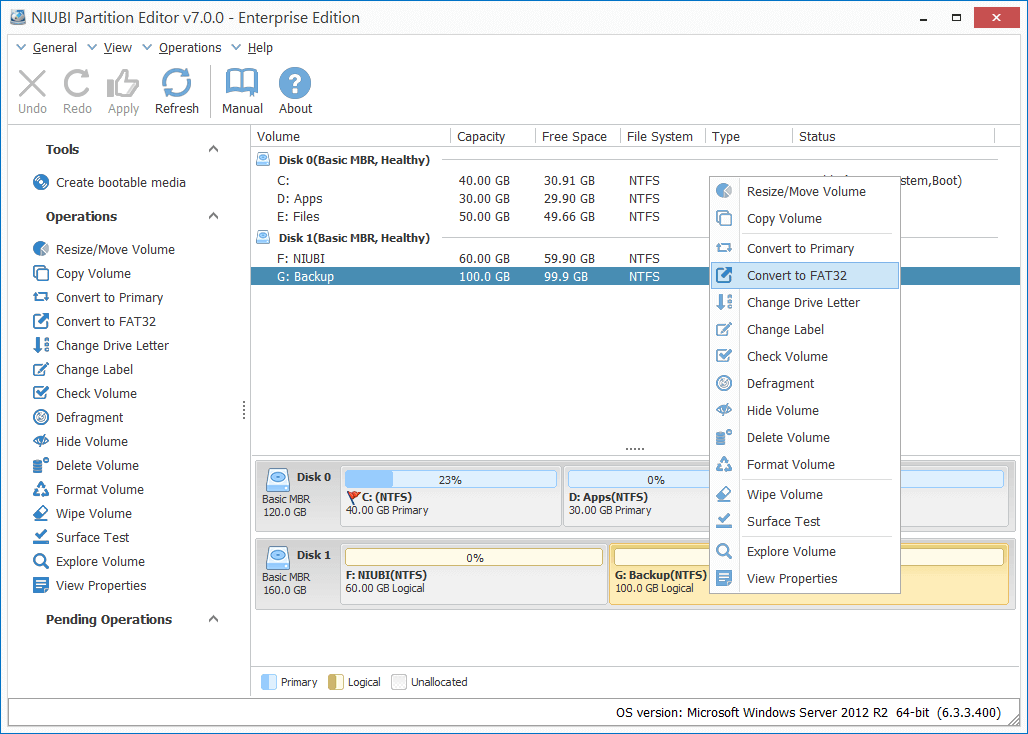The image size is (1028, 734).
Task: Click Create bootable media icon in sidebar
Action: point(41,182)
